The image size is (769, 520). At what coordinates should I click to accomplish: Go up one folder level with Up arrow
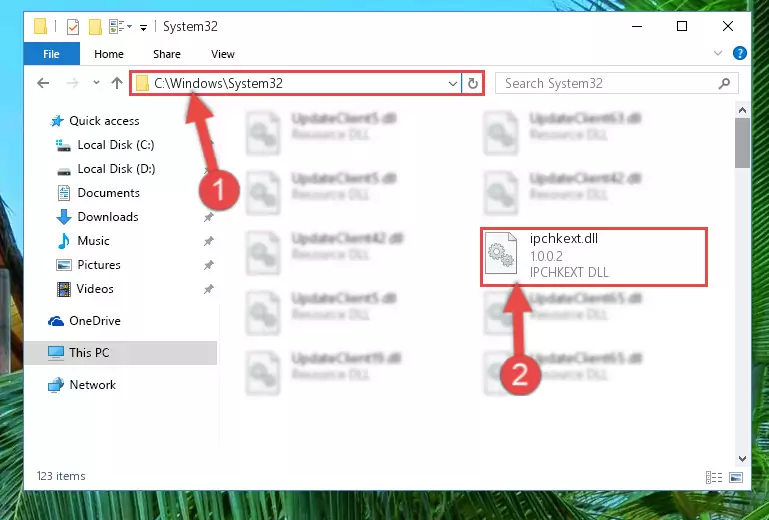(117, 83)
